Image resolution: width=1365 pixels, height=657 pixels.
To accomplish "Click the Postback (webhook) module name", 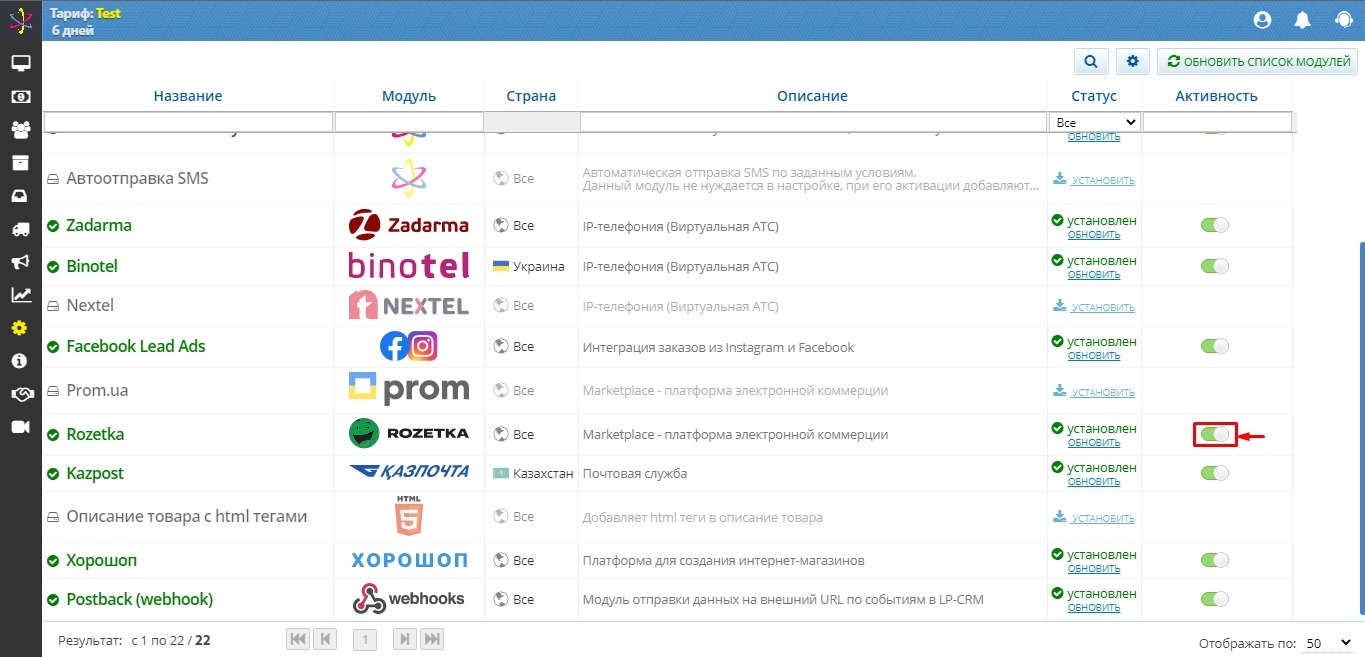I will pyautogui.click(x=139, y=599).
